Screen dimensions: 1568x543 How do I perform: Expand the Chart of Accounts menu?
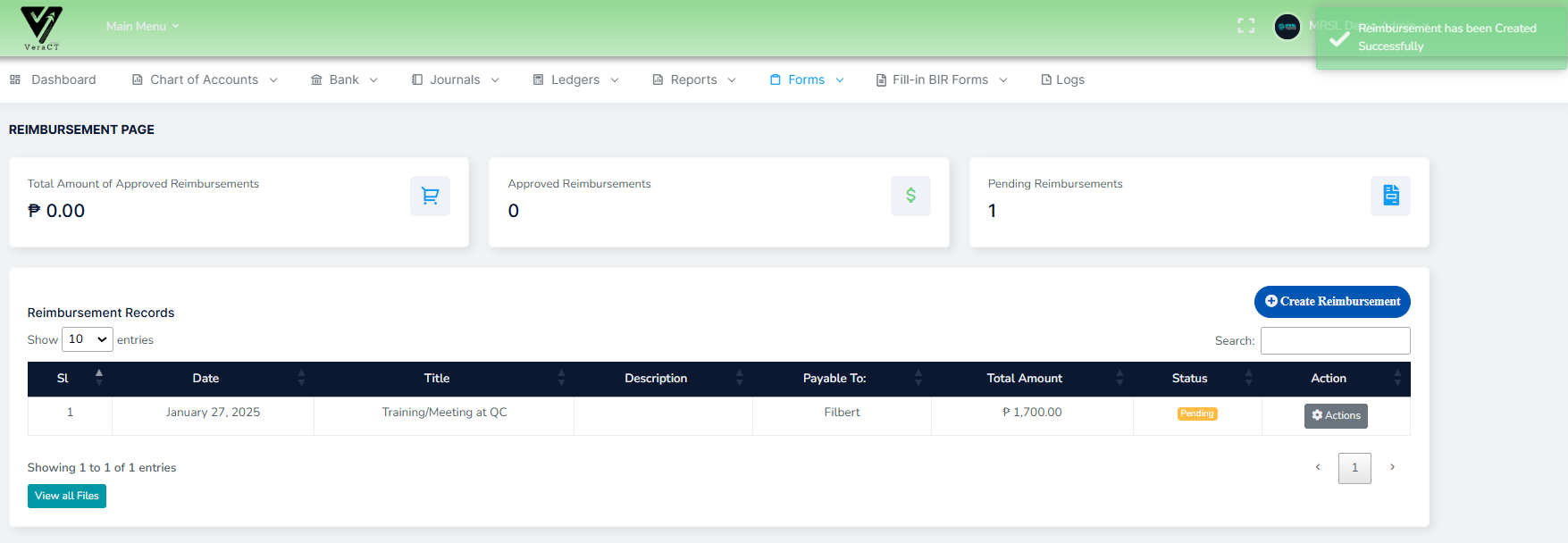pos(205,79)
